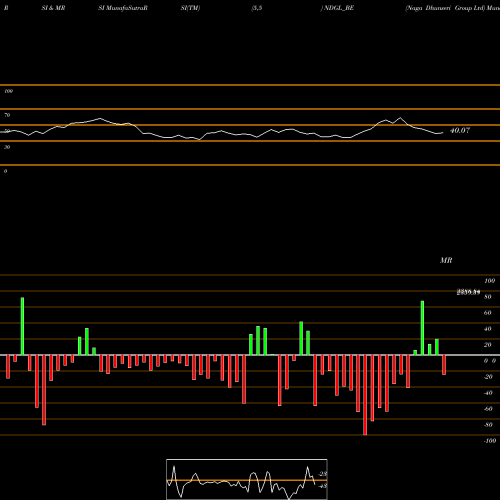Click the overlapping price label near 80
The image size is (500, 500).
468,292
